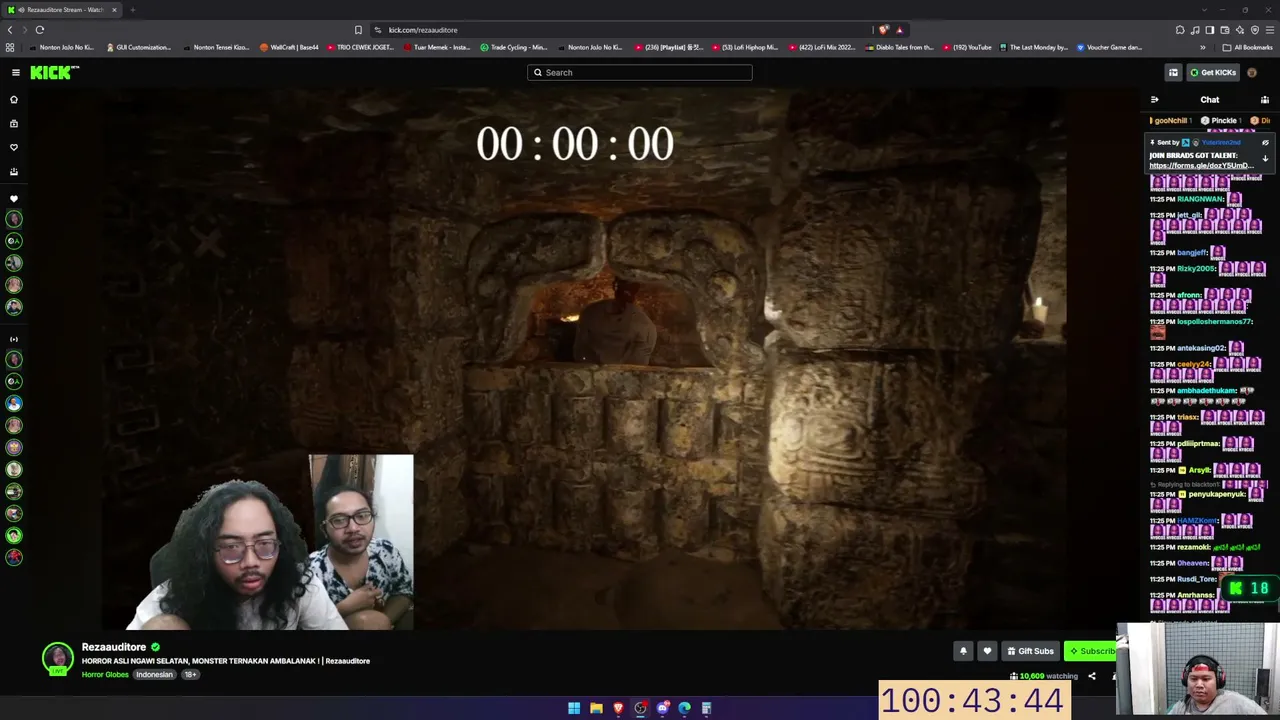
Task: Click chat username bangjeff
Action: [1192, 252]
